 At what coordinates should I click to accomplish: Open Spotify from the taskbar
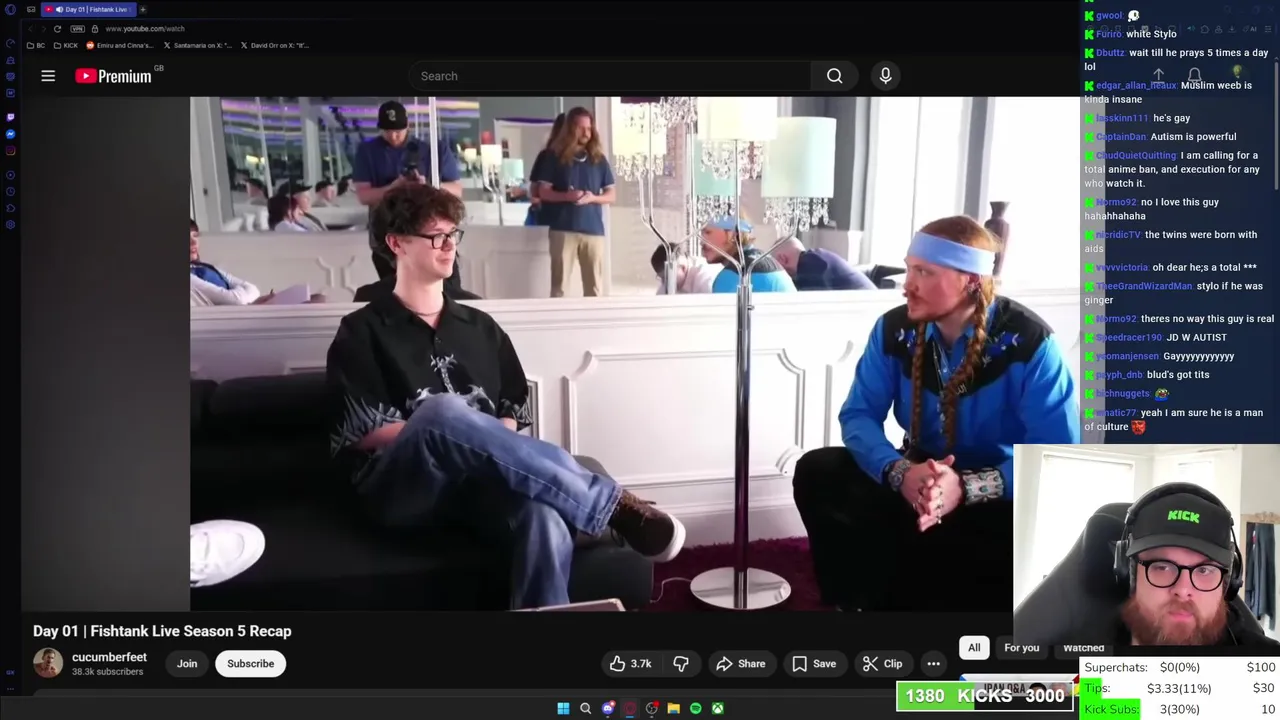[695, 708]
